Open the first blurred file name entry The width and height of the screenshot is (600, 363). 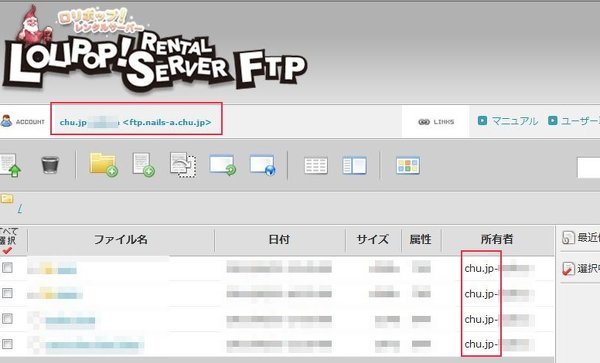[52, 269]
